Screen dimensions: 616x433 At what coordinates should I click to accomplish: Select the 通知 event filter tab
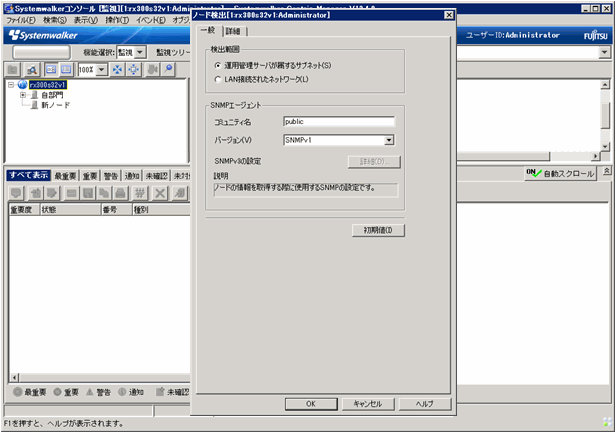[x=132, y=176]
